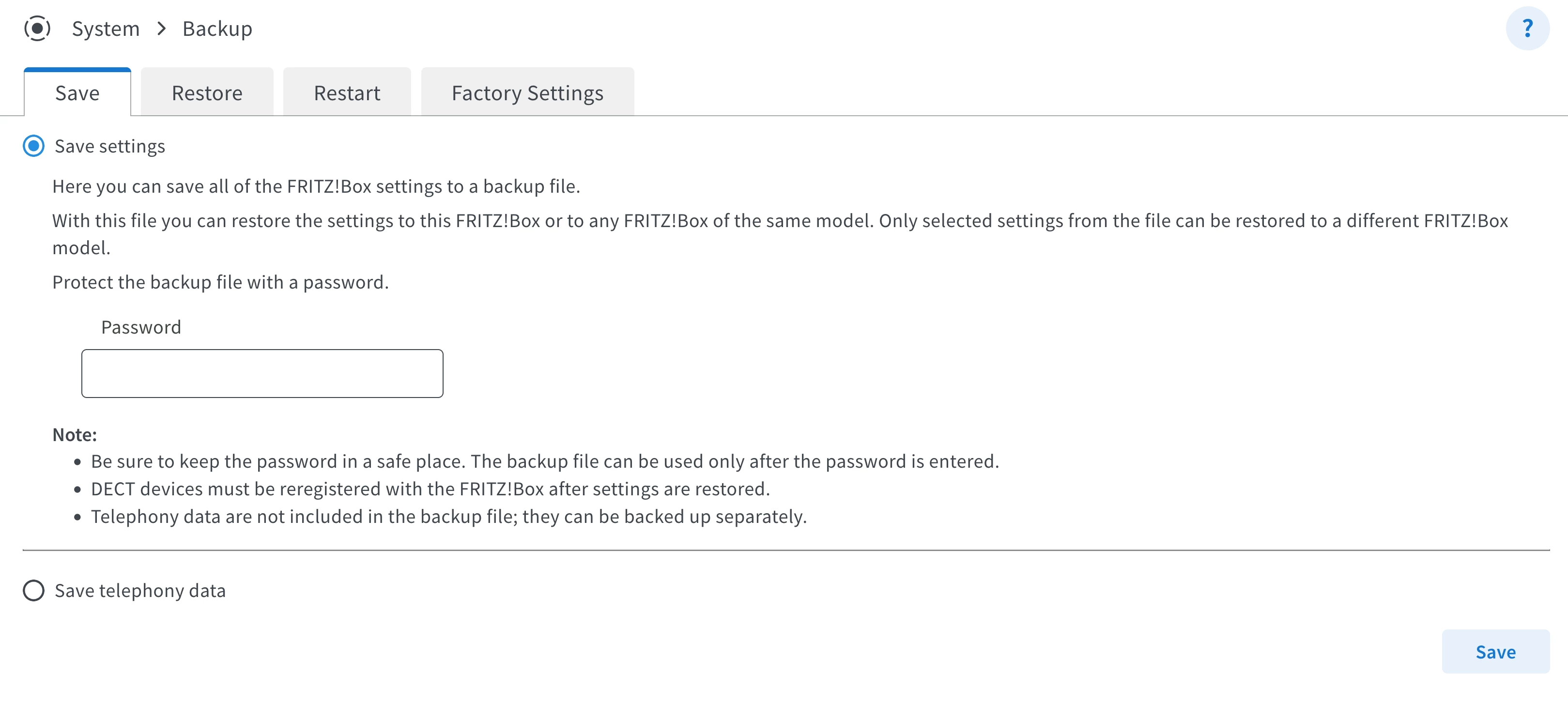The height and width of the screenshot is (704, 1568).
Task: Click the 'Save telephony data' option label
Action: pyautogui.click(x=140, y=590)
